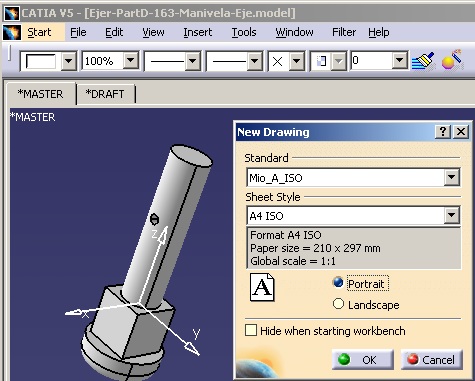Screen dimensions: 475x381
Task: Click the small hole on the shaft
Action: [154, 219]
